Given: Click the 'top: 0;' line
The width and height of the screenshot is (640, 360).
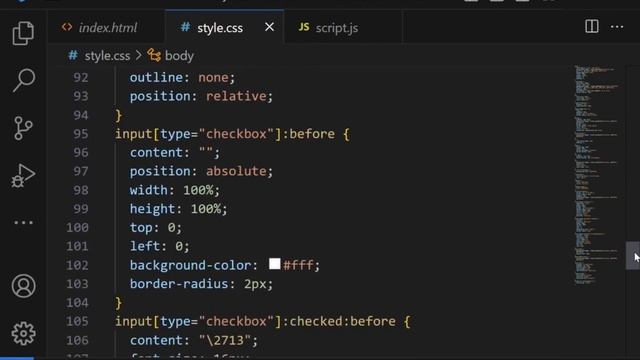Looking at the screenshot, I should pyautogui.click(x=156, y=228).
